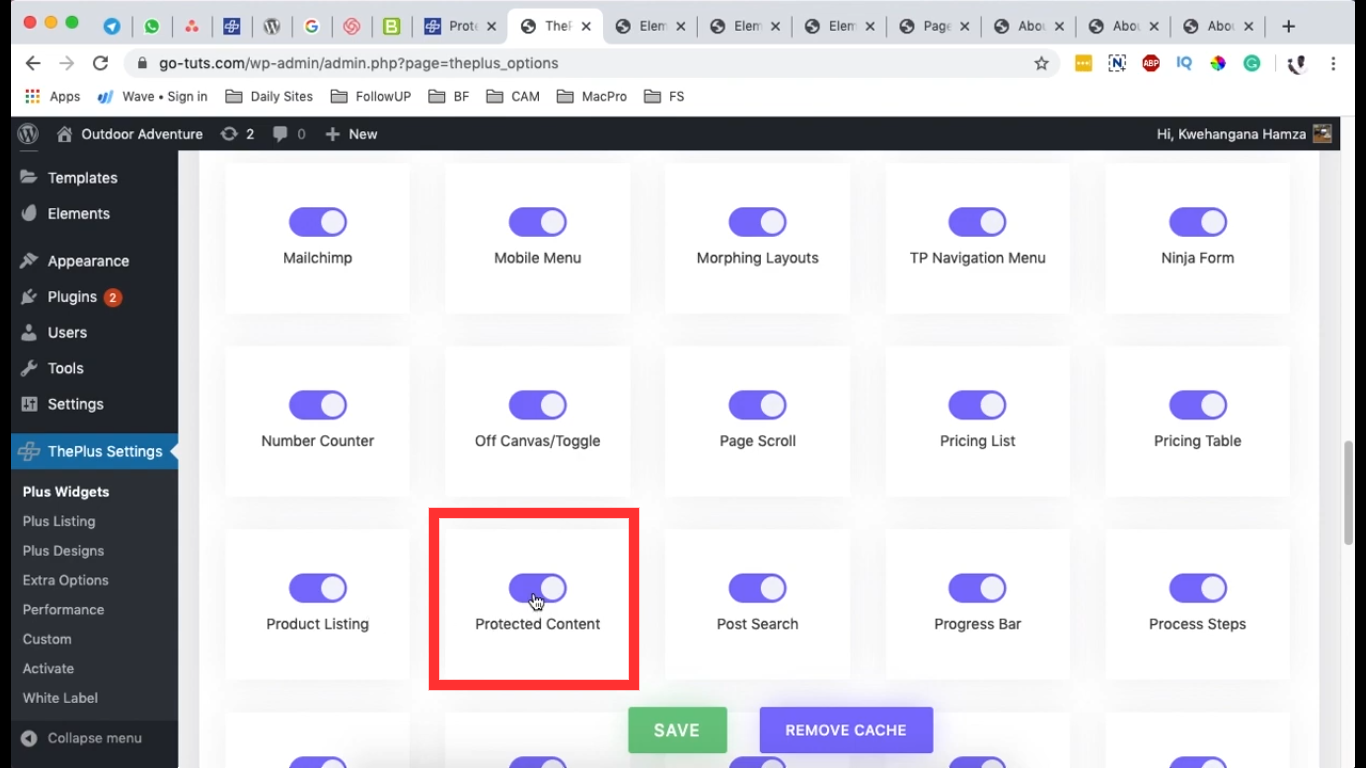Click the WordPress logo in admin bar
The image size is (1366, 768).
coord(28,134)
